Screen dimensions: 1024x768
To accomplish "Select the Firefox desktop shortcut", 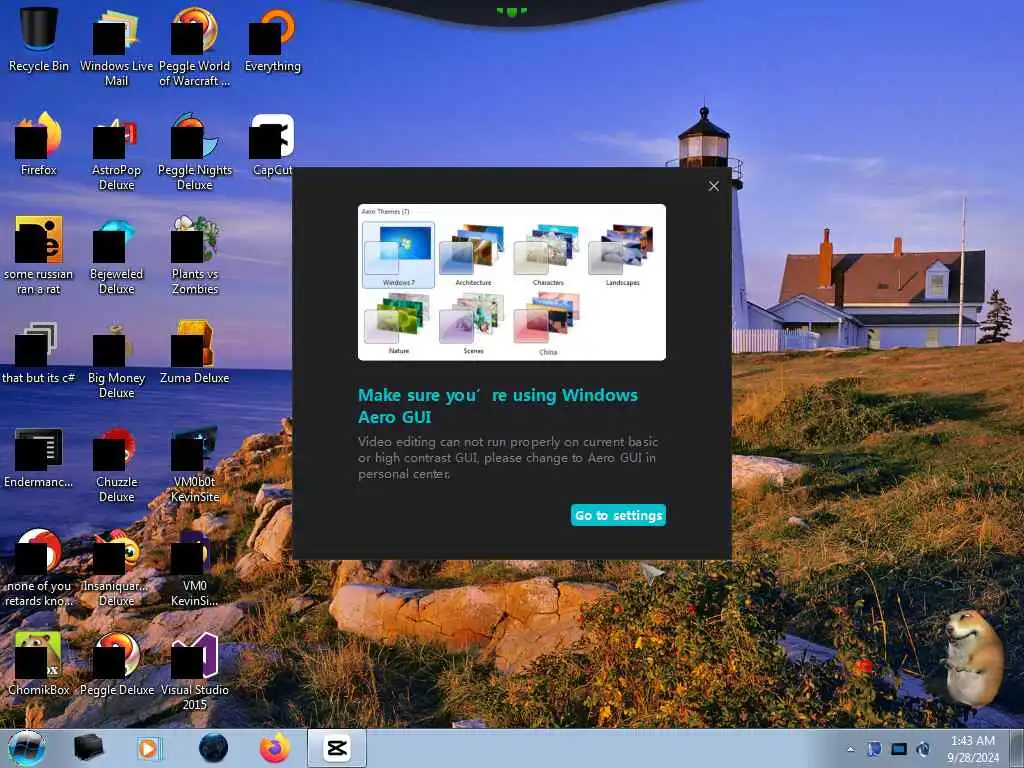I will tap(39, 144).
